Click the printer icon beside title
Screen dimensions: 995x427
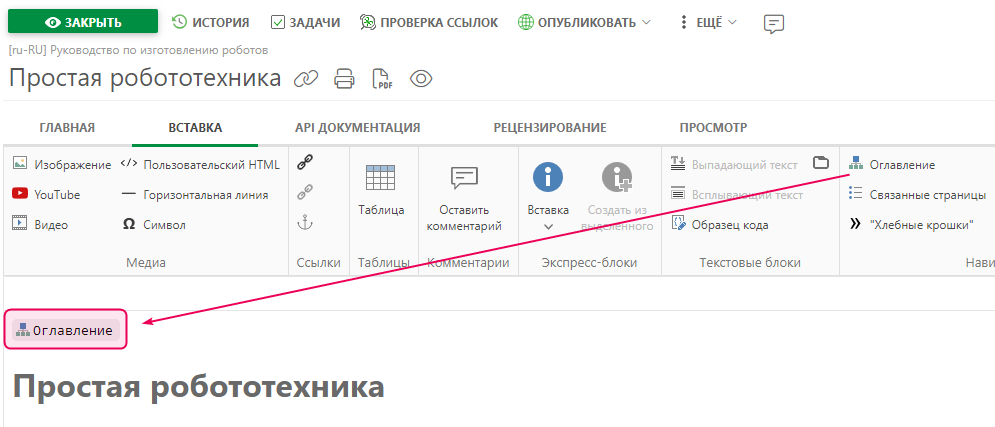tap(344, 79)
